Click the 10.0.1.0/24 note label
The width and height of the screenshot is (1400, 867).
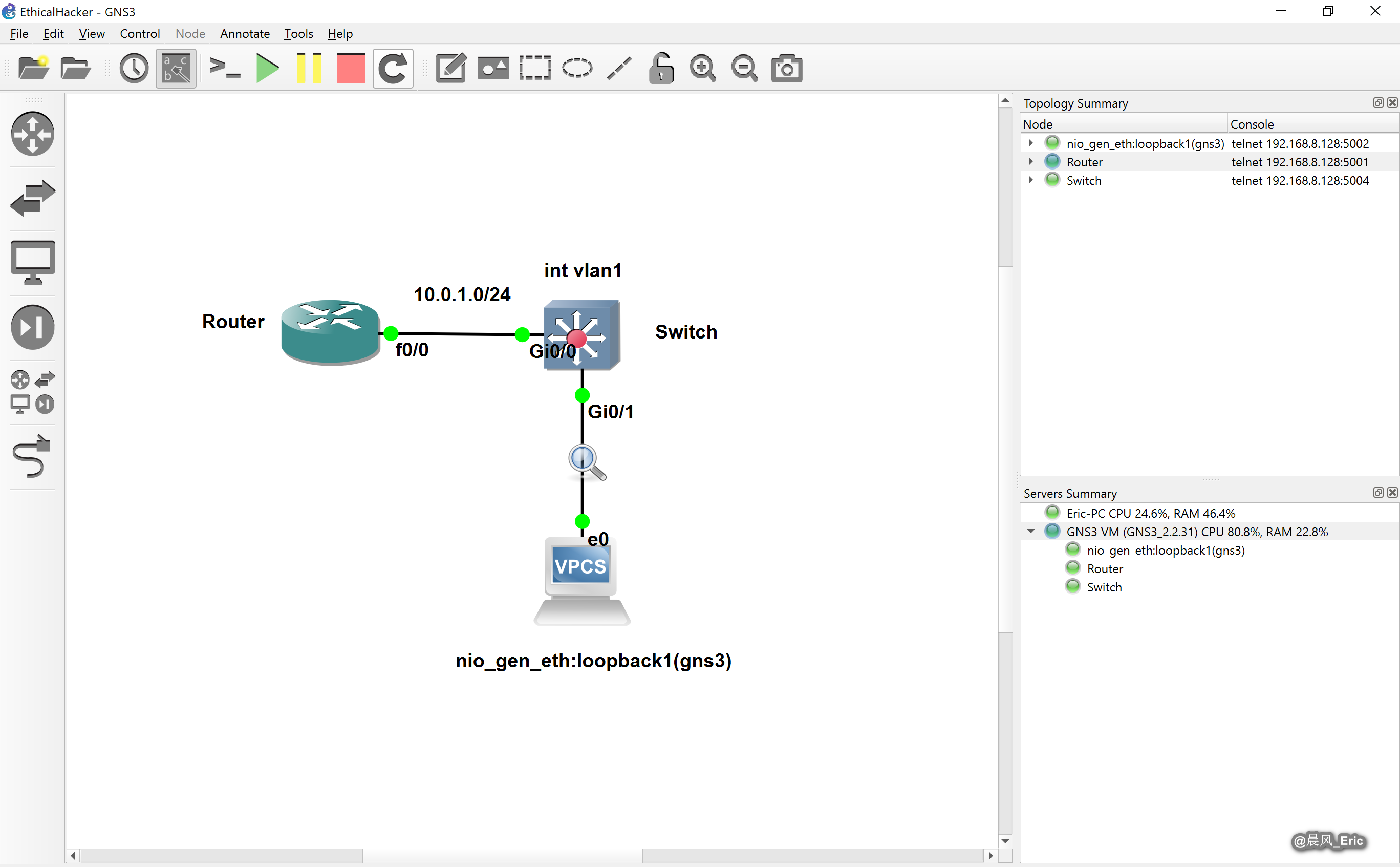pyautogui.click(x=462, y=294)
